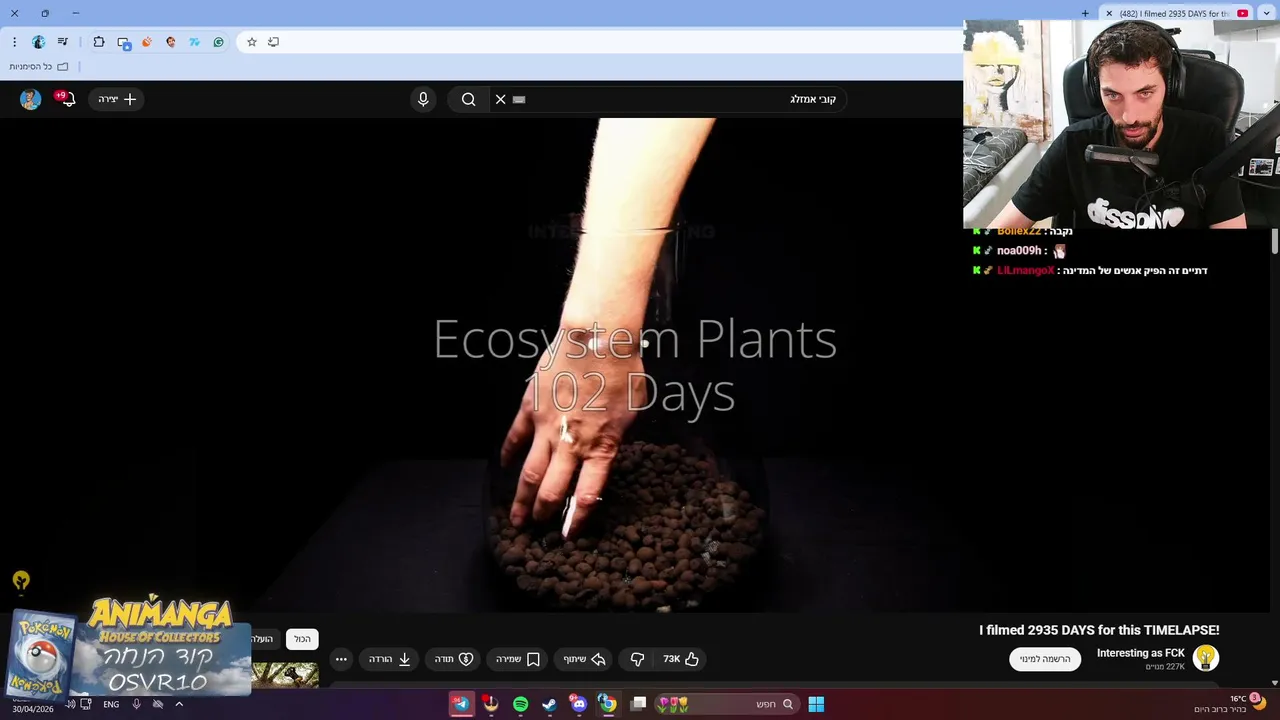Dislike the video with thumbs down
Image resolution: width=1280 pixels, height=720 pixels.
coord(637,659)
